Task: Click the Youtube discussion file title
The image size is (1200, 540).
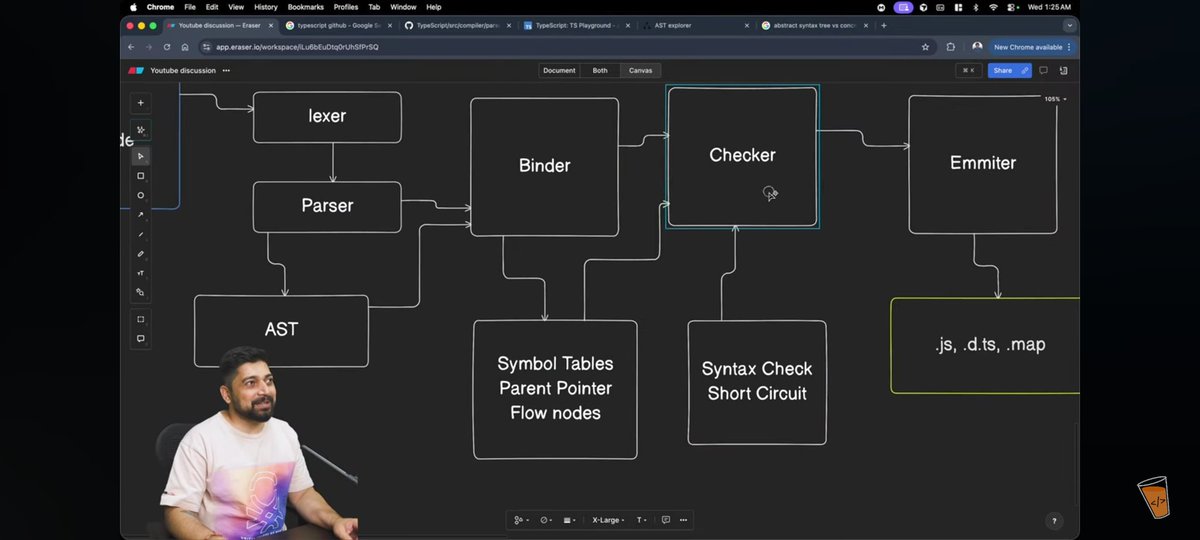Action: 182,71
